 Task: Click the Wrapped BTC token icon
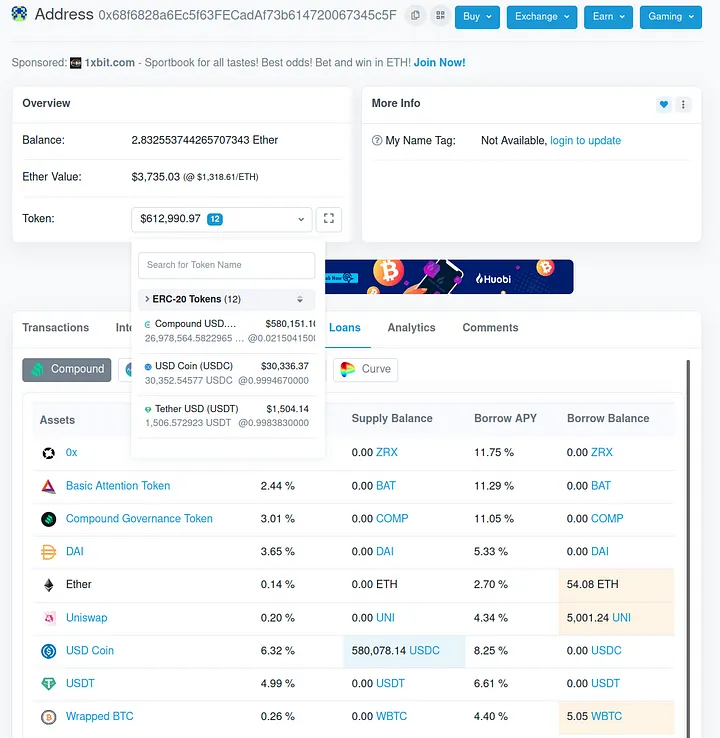point(48,717)
